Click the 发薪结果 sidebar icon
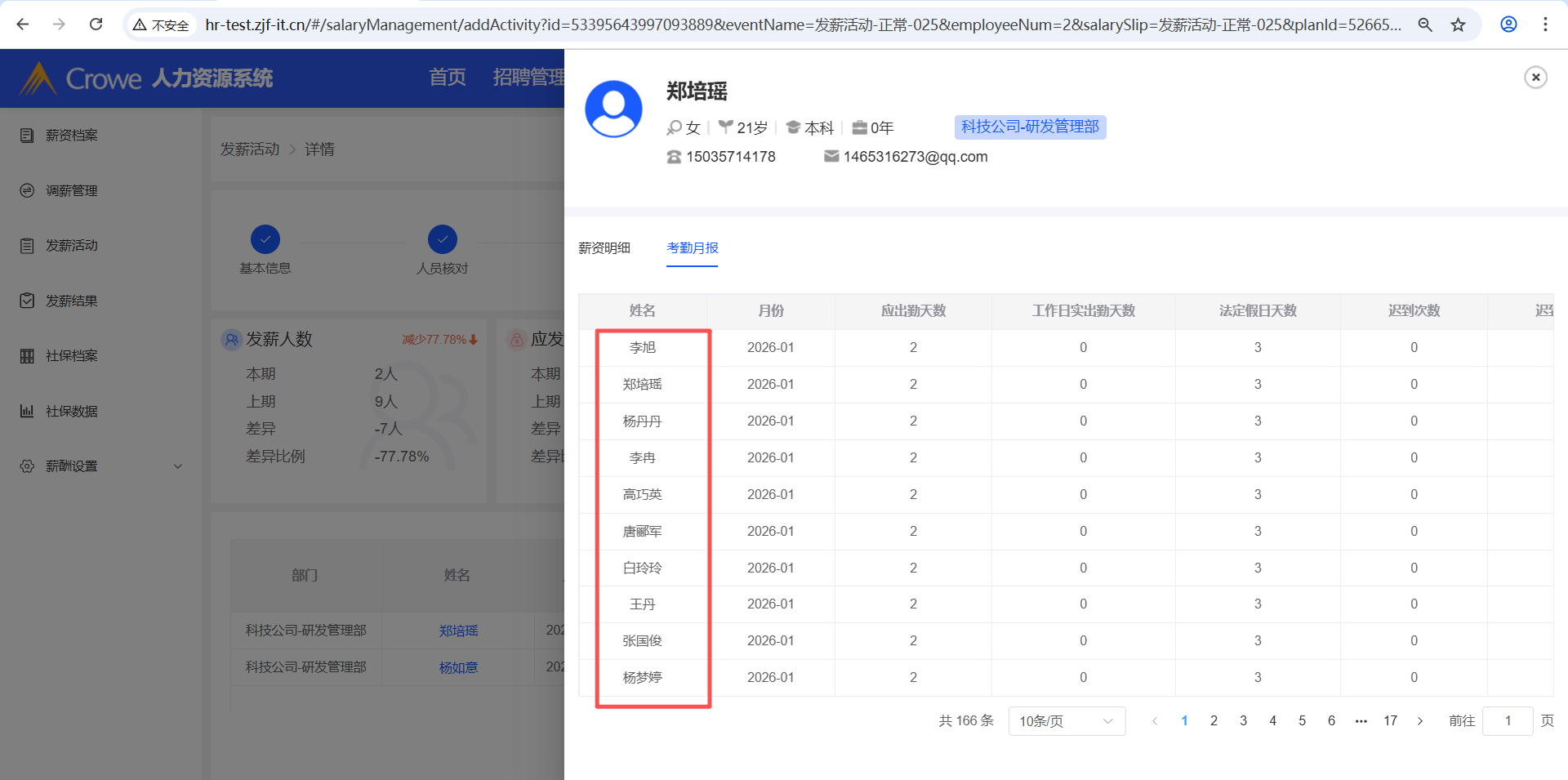Image resolution: width=1568 pixels, height=780 pixels. point(27,301)
